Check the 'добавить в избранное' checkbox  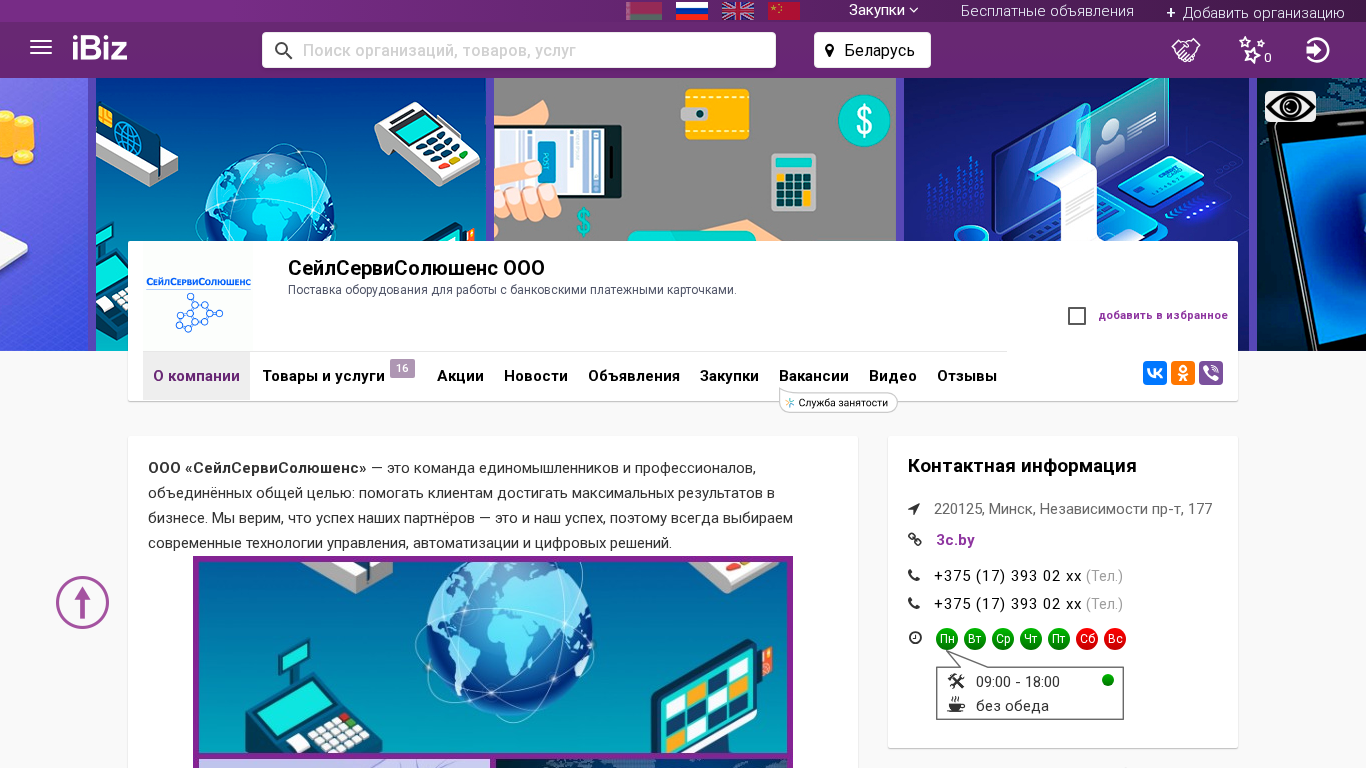coord(1077,316)
